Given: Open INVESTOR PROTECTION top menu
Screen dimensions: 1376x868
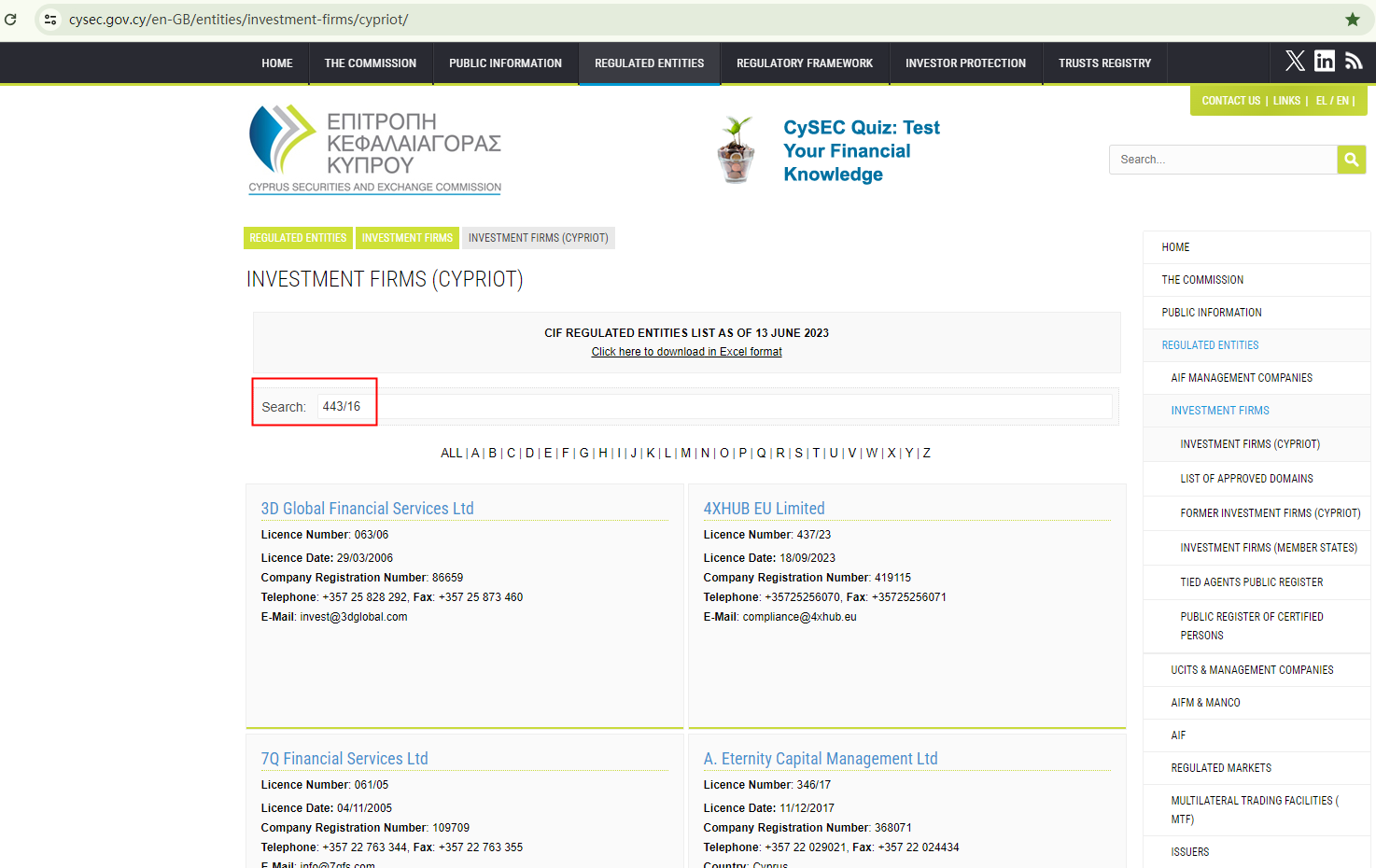Looking at the screenshot, I should pos(965,63).
